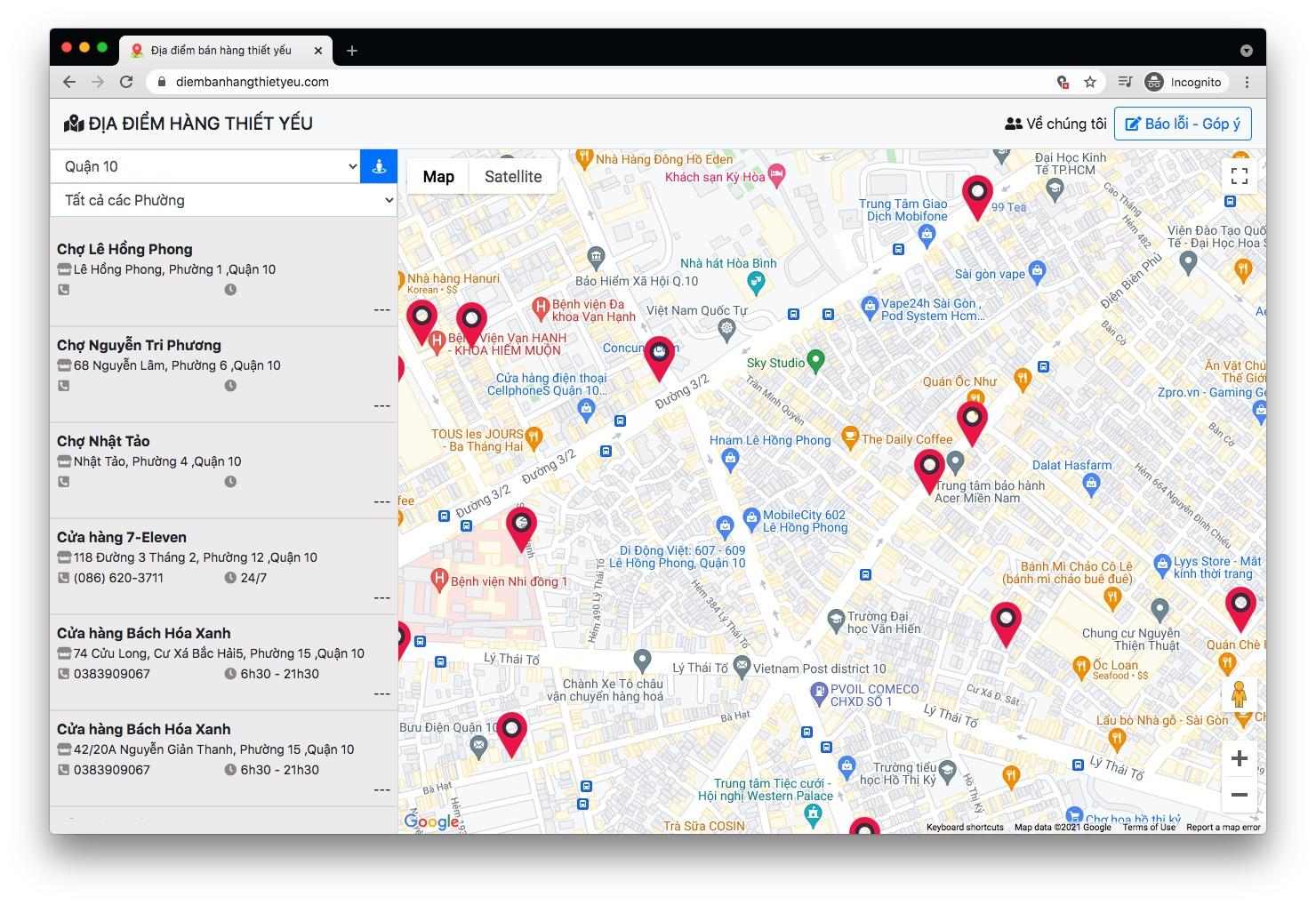The image size is (1316, 905).
Task: Select Chợ Nhật Tảo listing
Action: pos(223,470)
